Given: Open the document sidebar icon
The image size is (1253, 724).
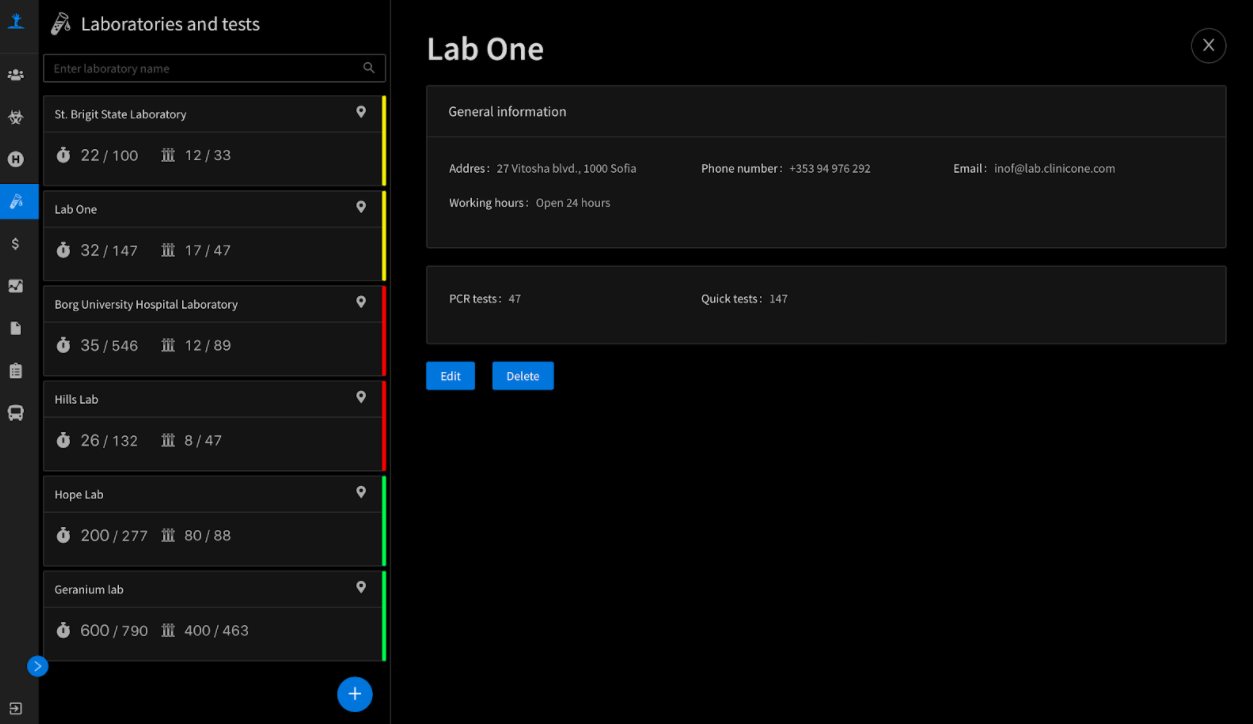Looking at the screenshot, I should coord(16,328).
